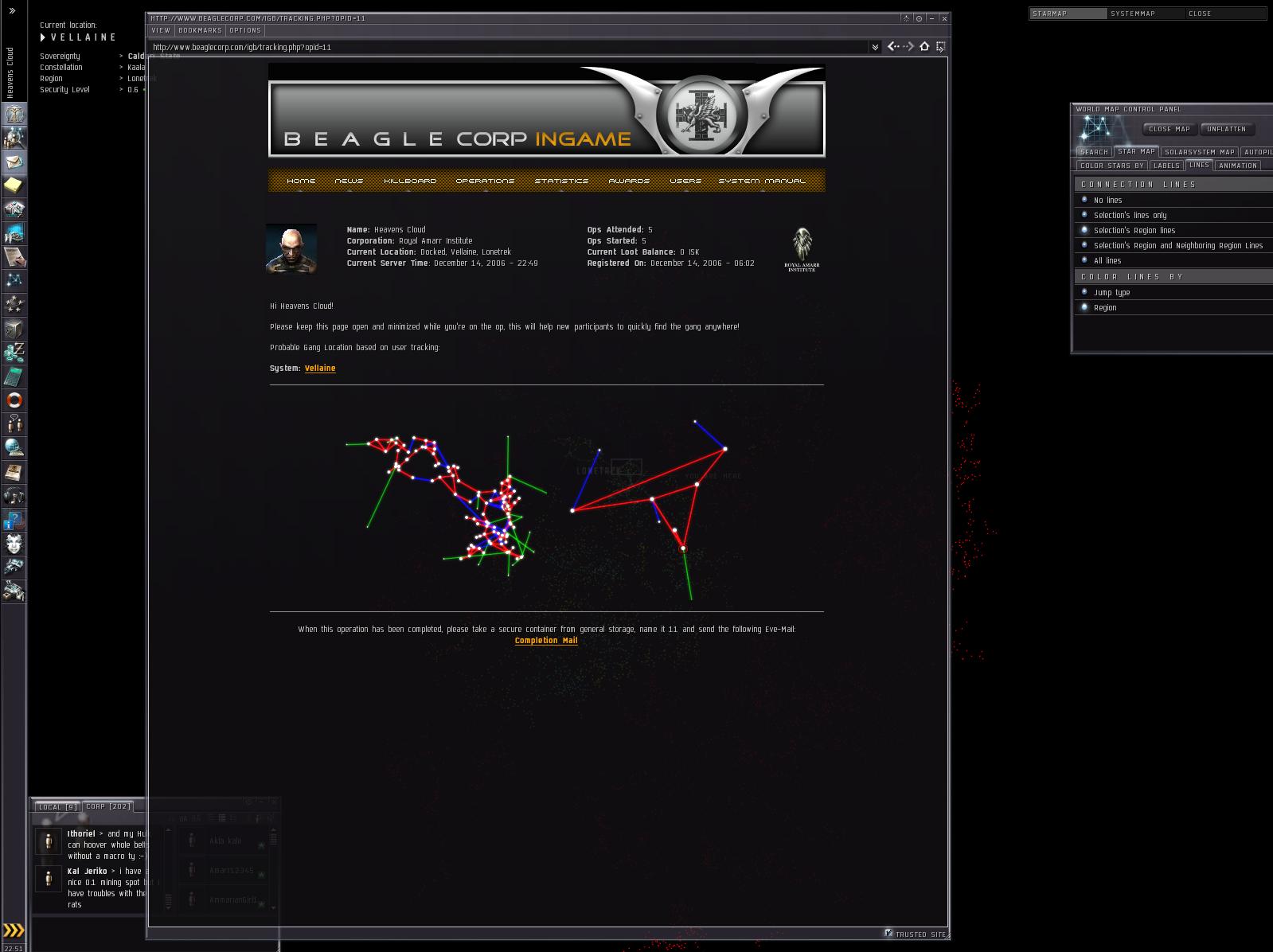The image size is (1273, 952).
Task: Click the Lonetrek star map tracking image
Action: click(x=546, y=497)
